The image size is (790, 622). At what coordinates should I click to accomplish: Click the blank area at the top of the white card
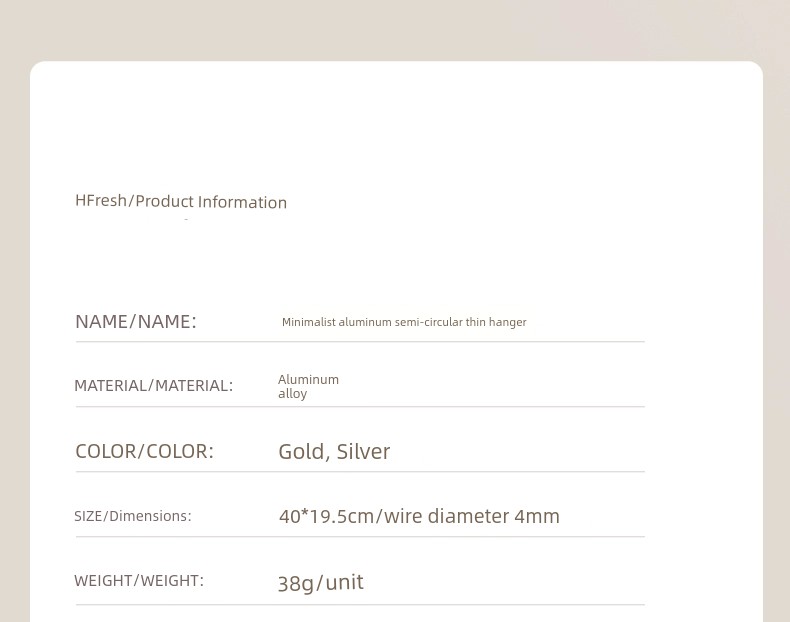[396, 121]
